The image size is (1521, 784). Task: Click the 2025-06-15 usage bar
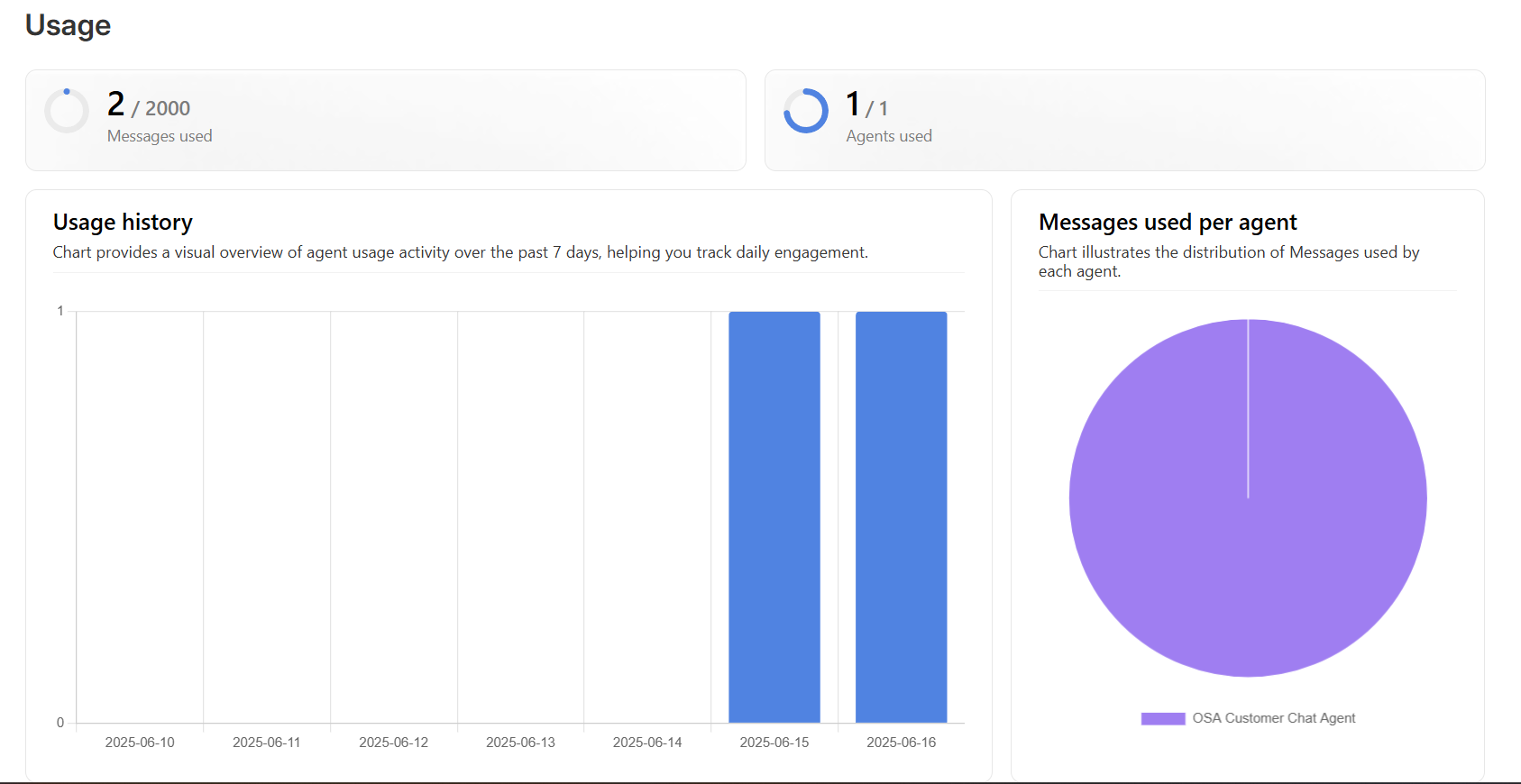[x=774, y=517]
